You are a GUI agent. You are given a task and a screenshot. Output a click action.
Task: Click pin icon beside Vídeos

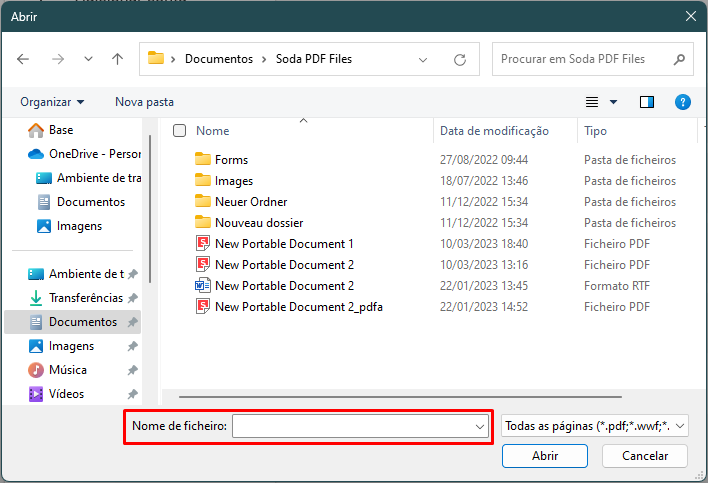tap(132, 394)
